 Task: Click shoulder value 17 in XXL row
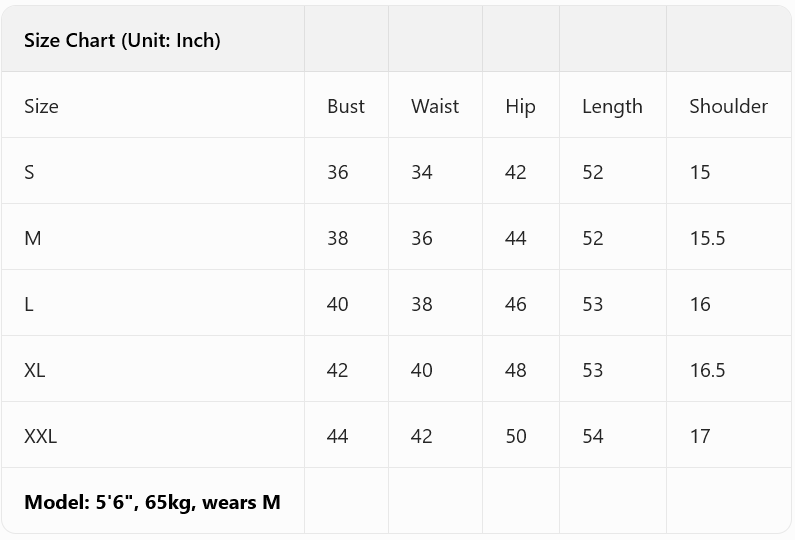tap(700, 436)
